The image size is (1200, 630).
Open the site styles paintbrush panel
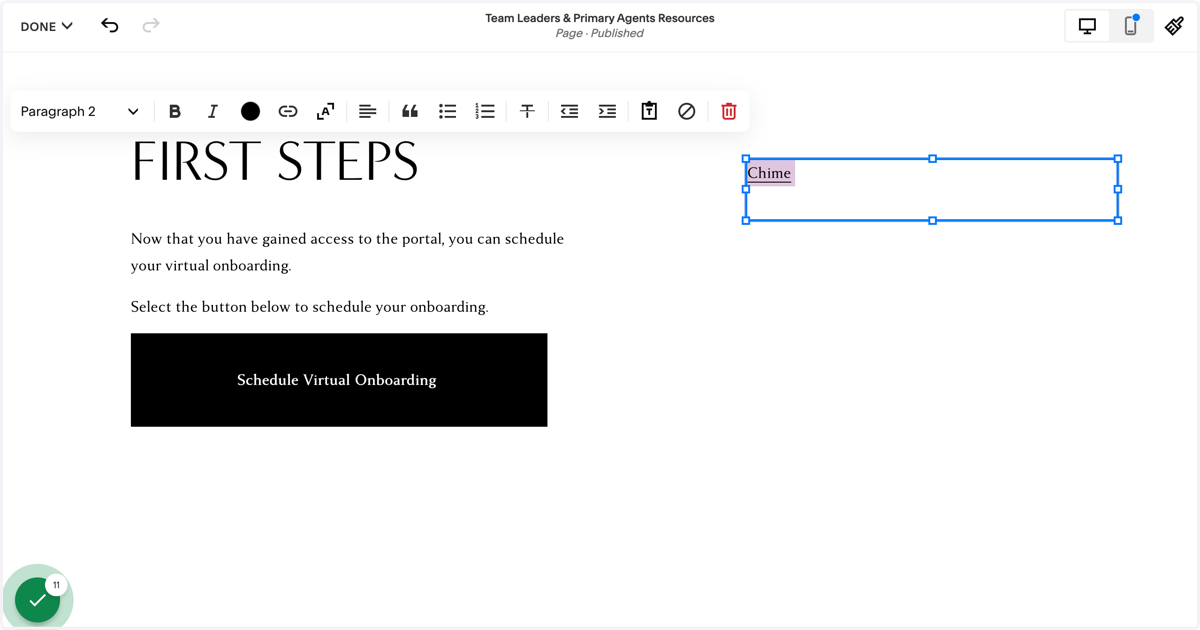coord(1175,27)
